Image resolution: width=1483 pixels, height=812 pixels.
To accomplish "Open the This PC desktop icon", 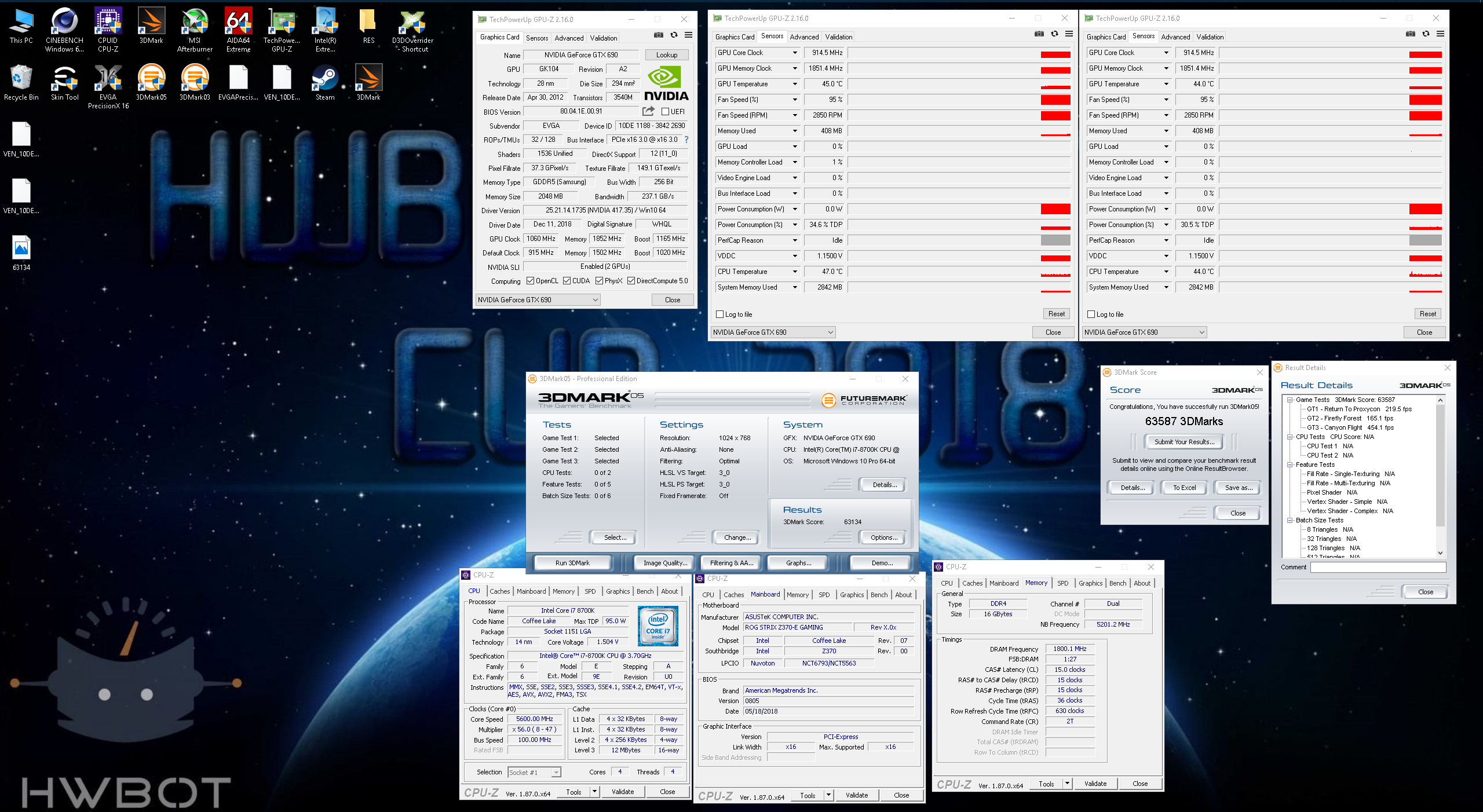I will [x=21, y=26].
